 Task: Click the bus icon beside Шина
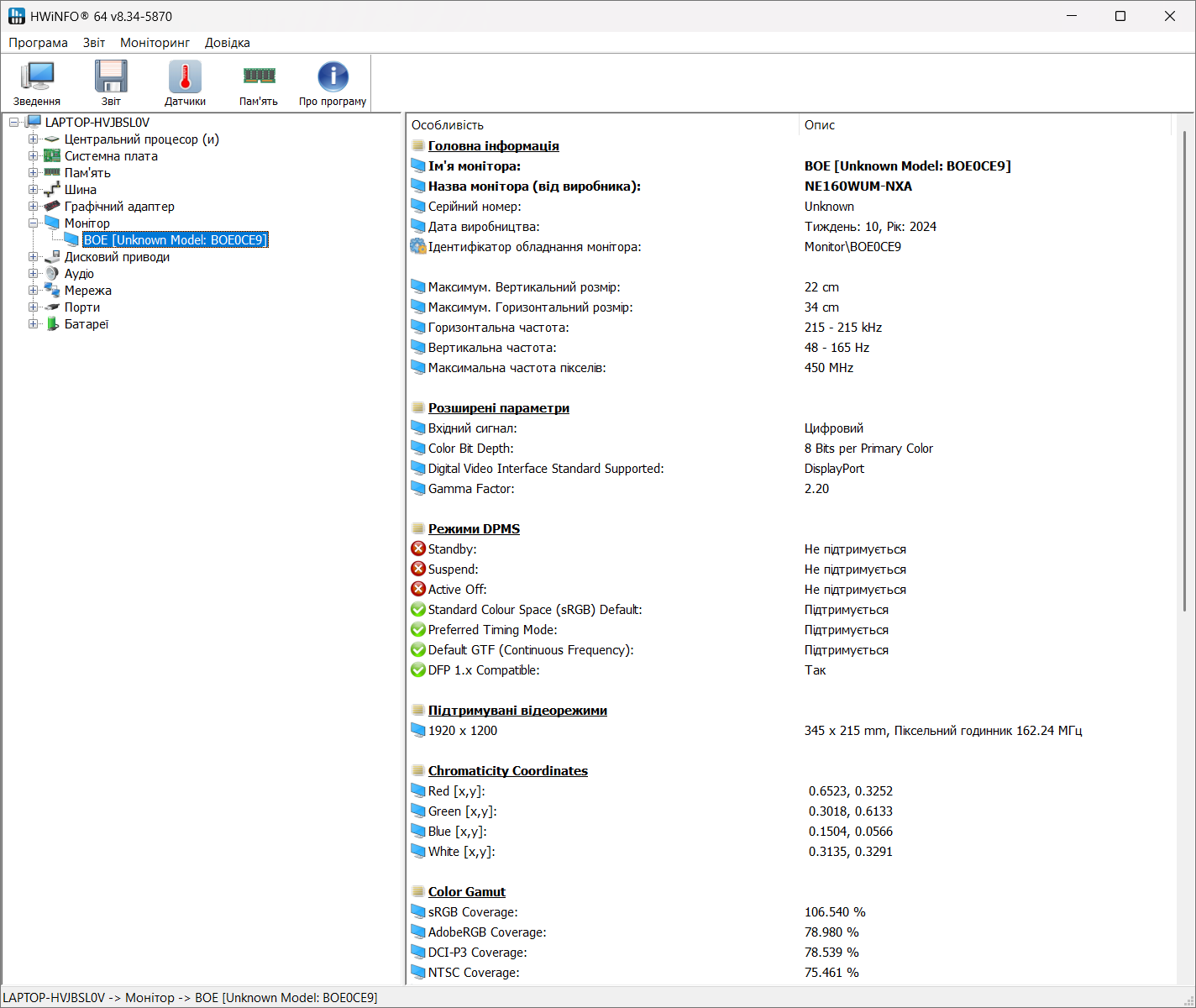(52, 190)
